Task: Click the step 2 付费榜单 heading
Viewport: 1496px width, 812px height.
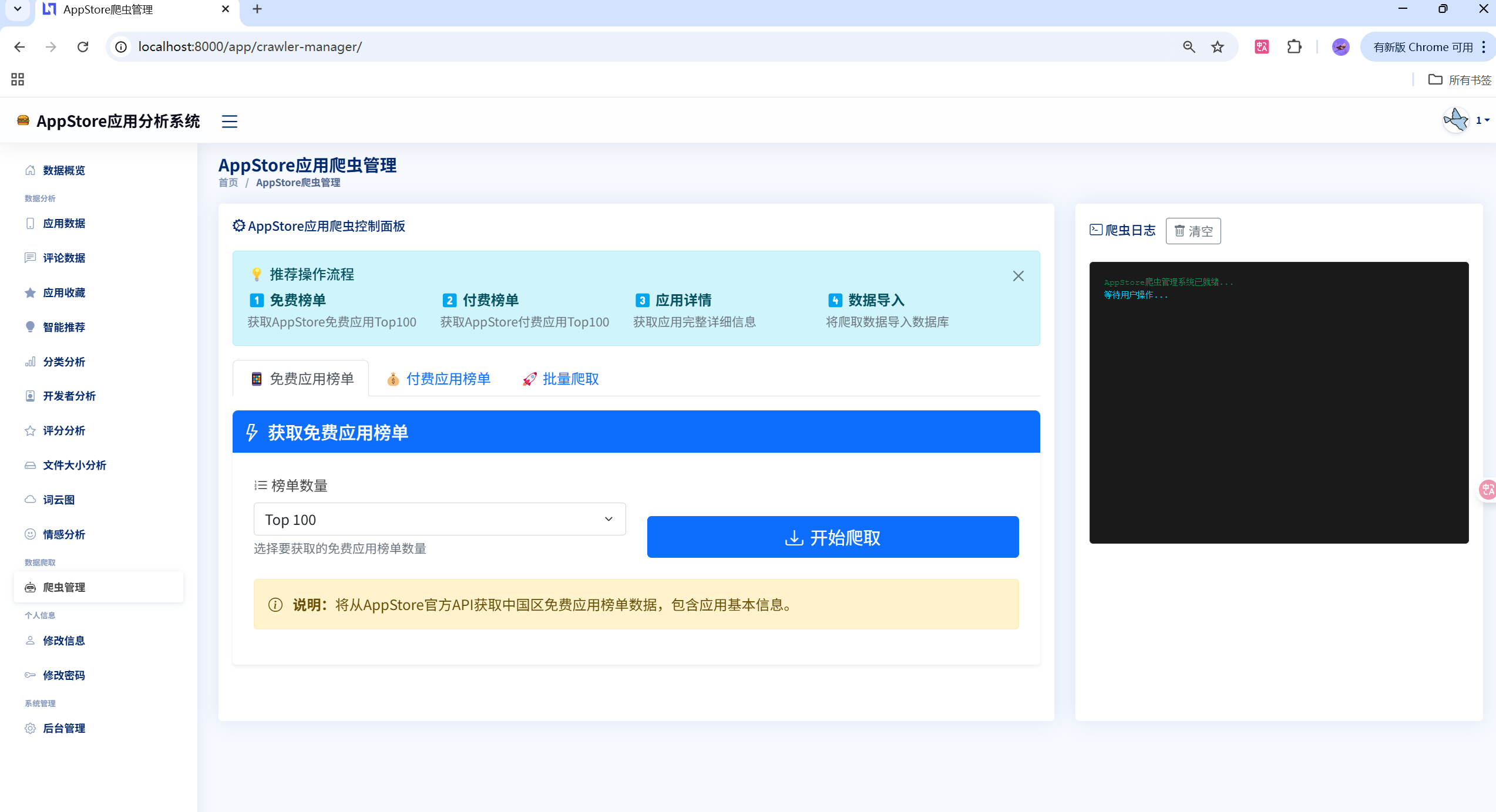Action: (x=490, y=300)
